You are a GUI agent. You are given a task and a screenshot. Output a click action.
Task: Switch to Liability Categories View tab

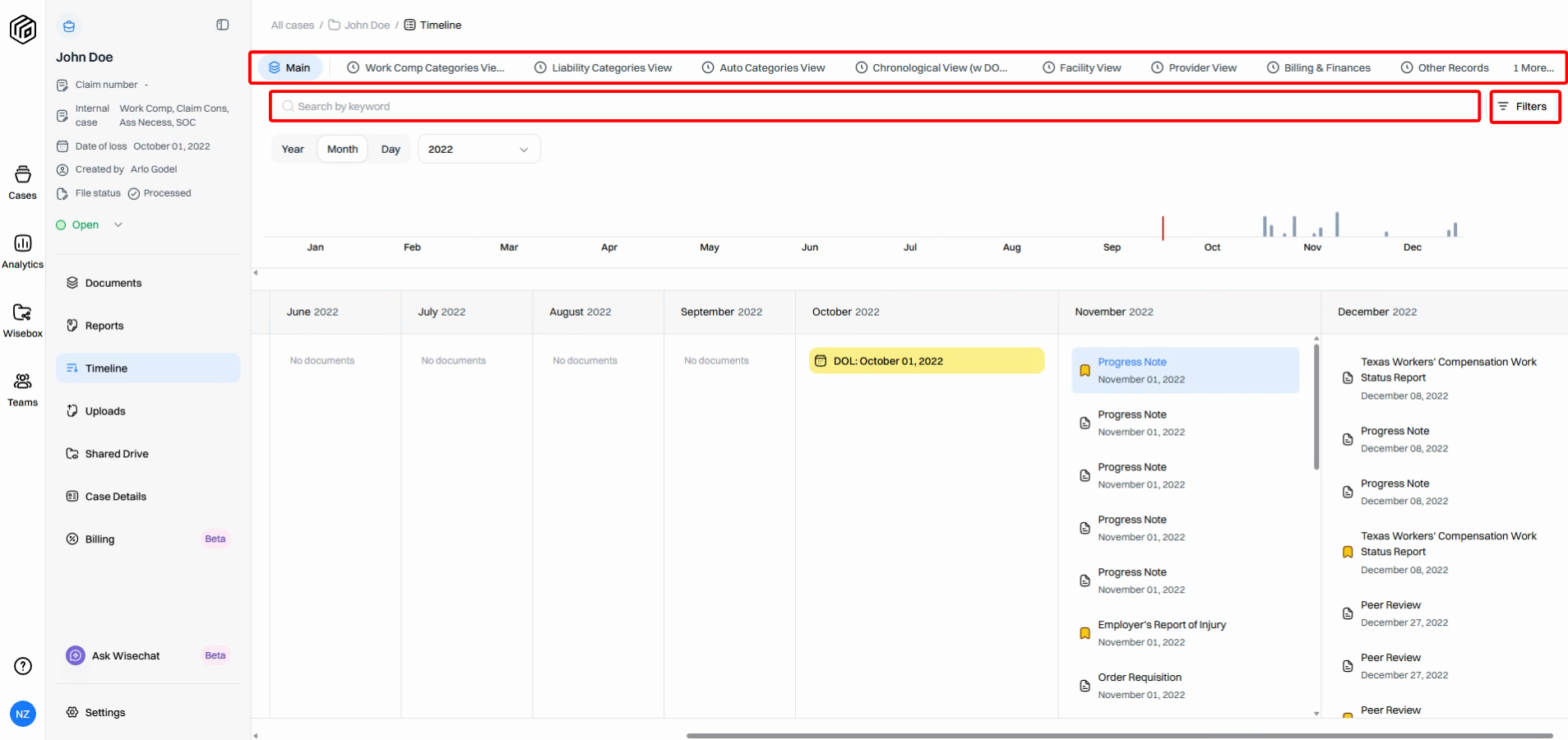point(603,67)
